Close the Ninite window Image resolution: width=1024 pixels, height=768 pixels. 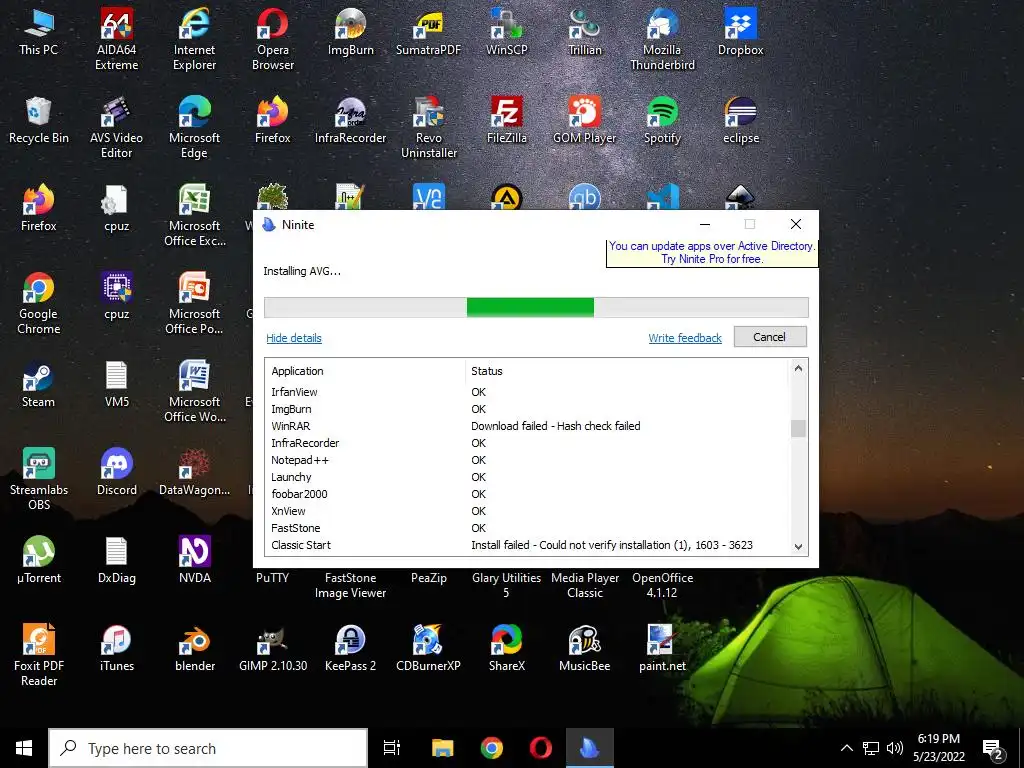(795, 224)
